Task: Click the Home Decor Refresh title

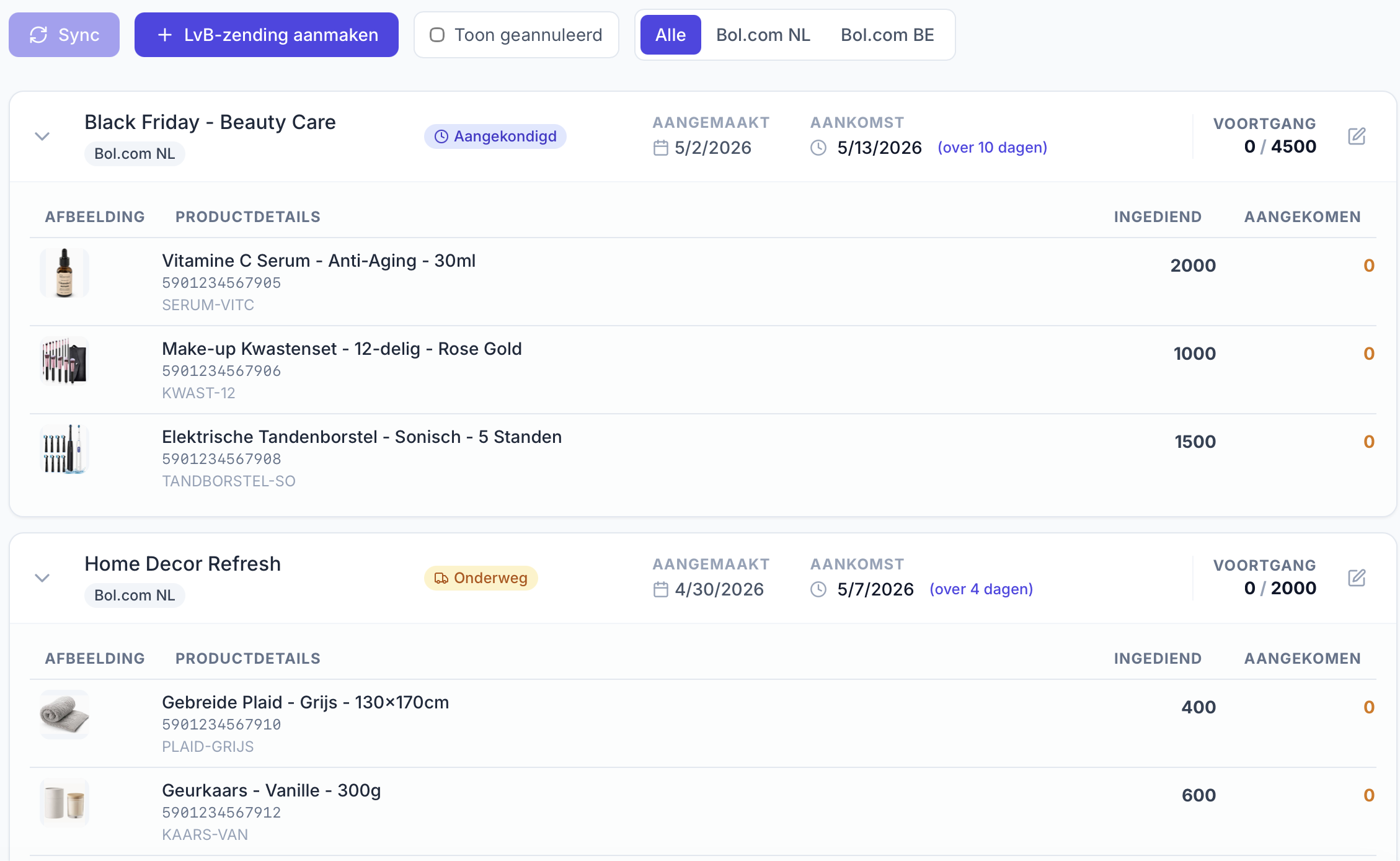Action: coord(183,564)
